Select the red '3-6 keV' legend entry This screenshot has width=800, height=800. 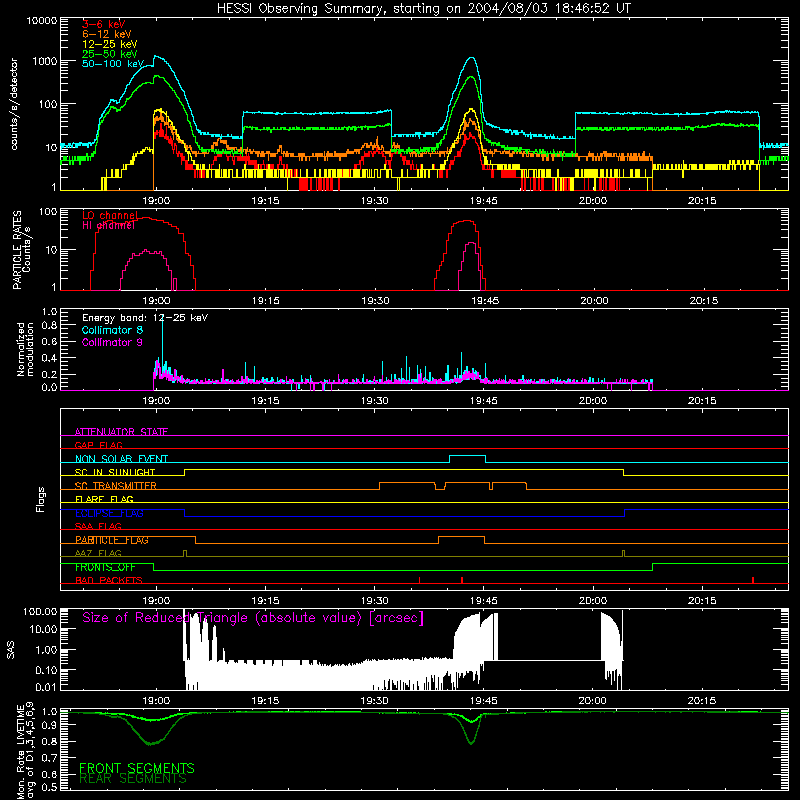click(x=104, y=24)
